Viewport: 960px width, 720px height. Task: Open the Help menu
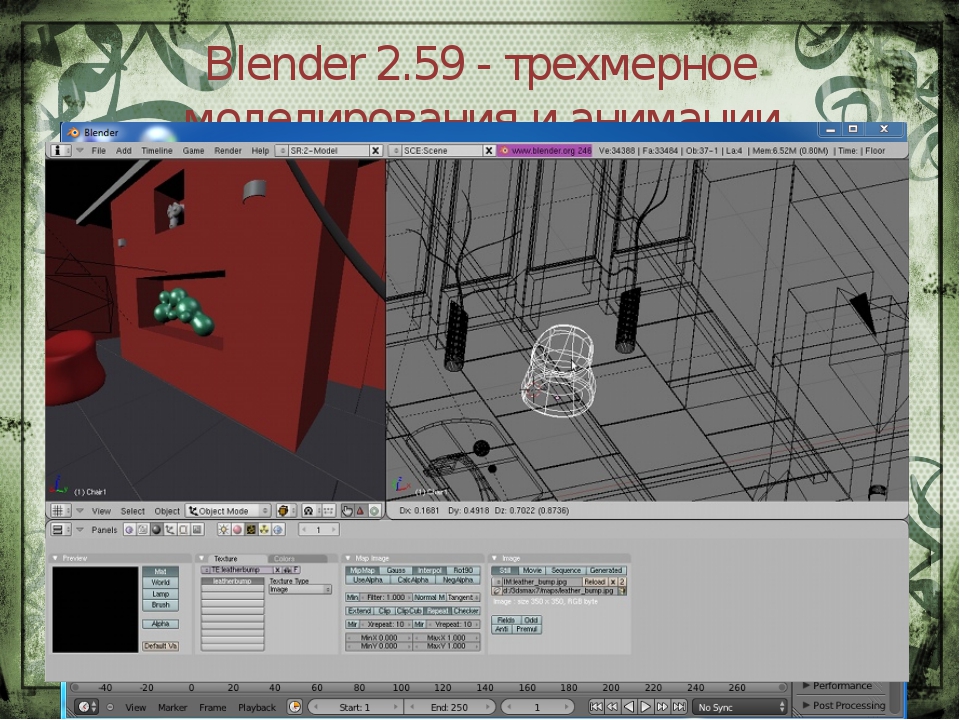[260, 151]
